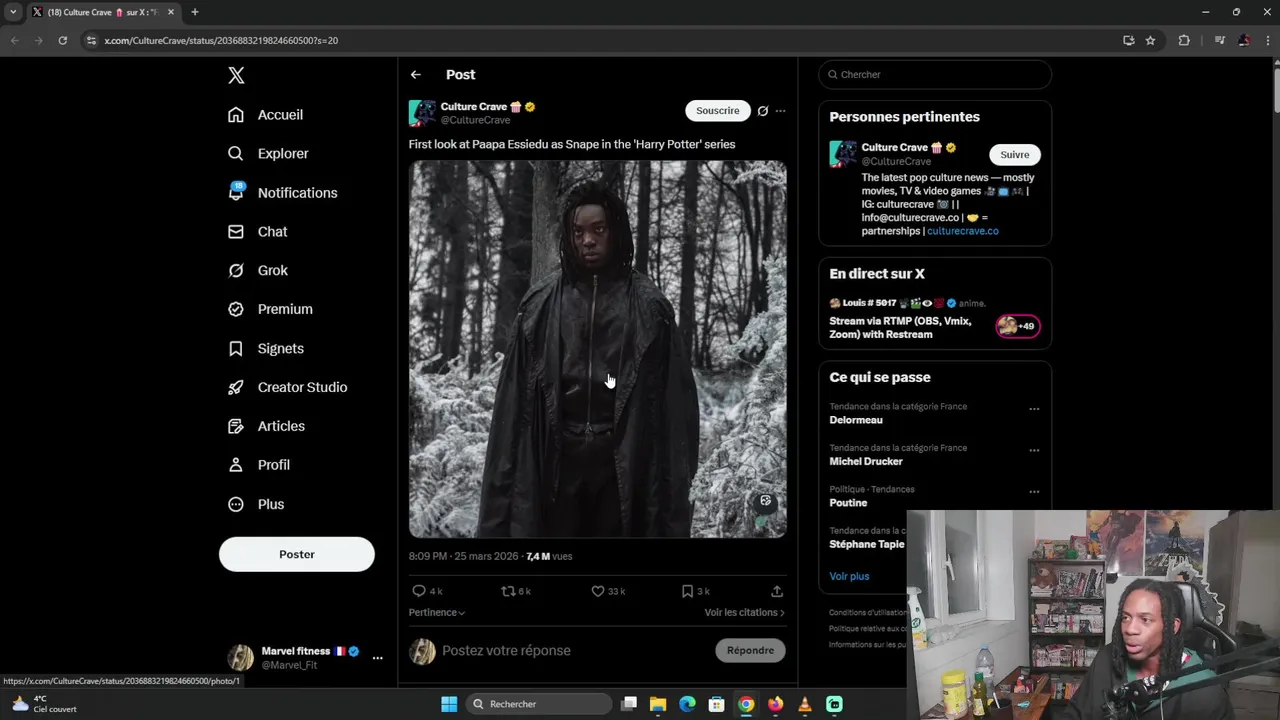Viewport: 1280px width, 720px height.
Task: Open Accueil home from the sidebar
Action: pos(265,115)
